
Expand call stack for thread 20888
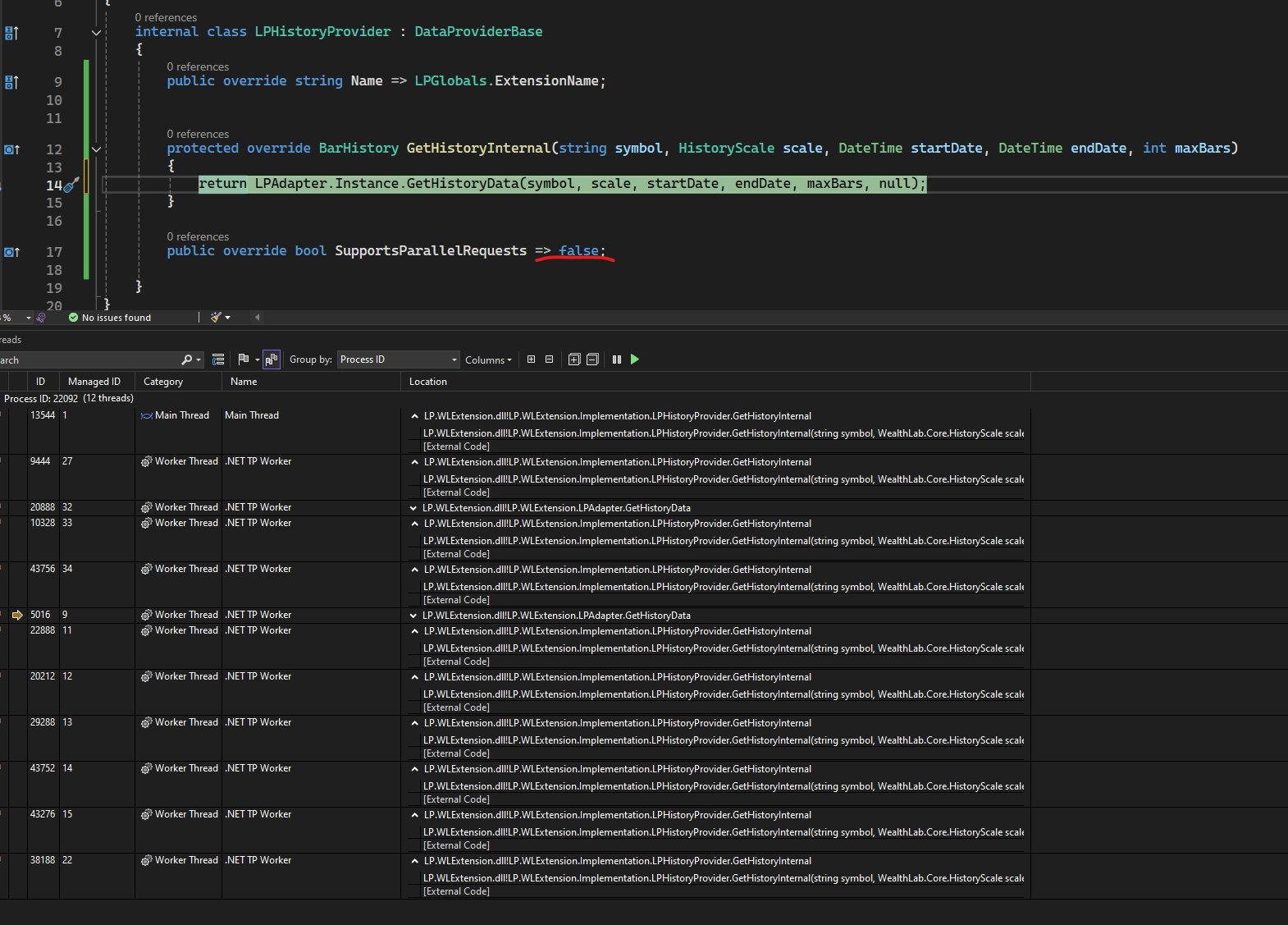[413, 508]
